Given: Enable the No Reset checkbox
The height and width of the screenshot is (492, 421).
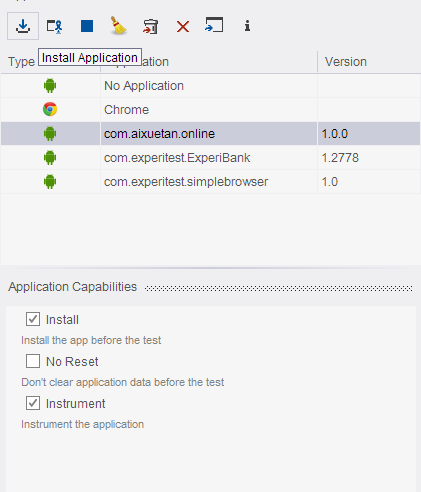Looking at the screenshot, I should tap(33, 361).
